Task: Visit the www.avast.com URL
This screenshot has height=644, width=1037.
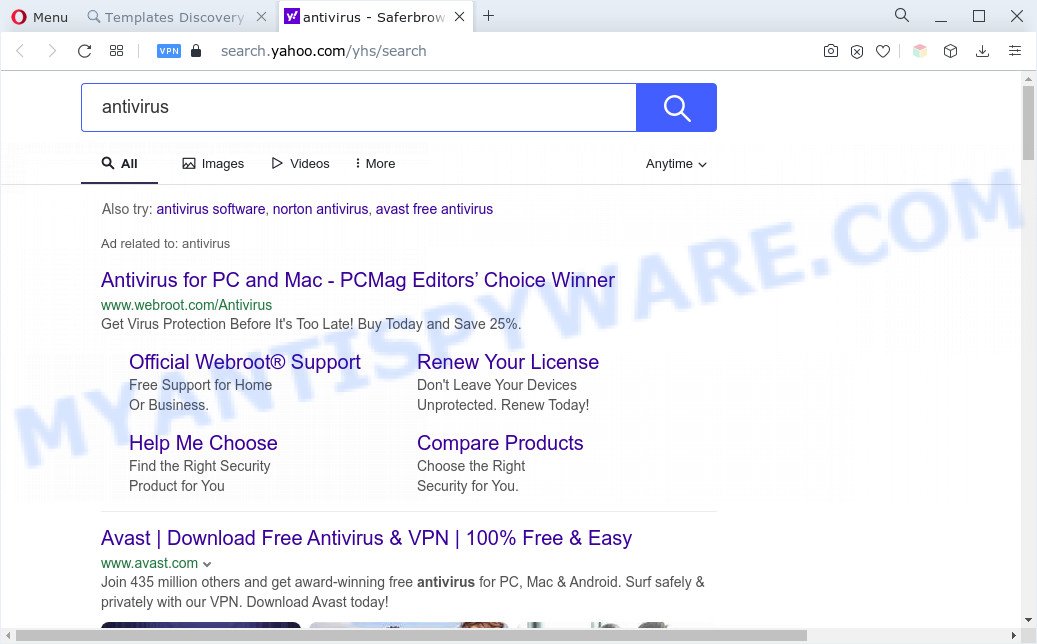Action: 149,563
